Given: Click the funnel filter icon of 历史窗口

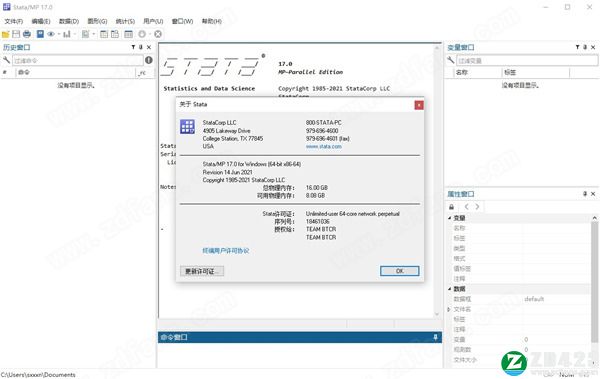Looking at the screenshot, I should click(x=133, y=47).
